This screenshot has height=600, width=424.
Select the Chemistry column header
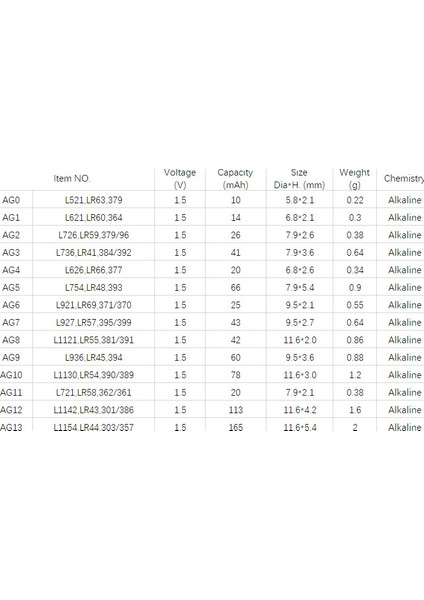(404, 179)
